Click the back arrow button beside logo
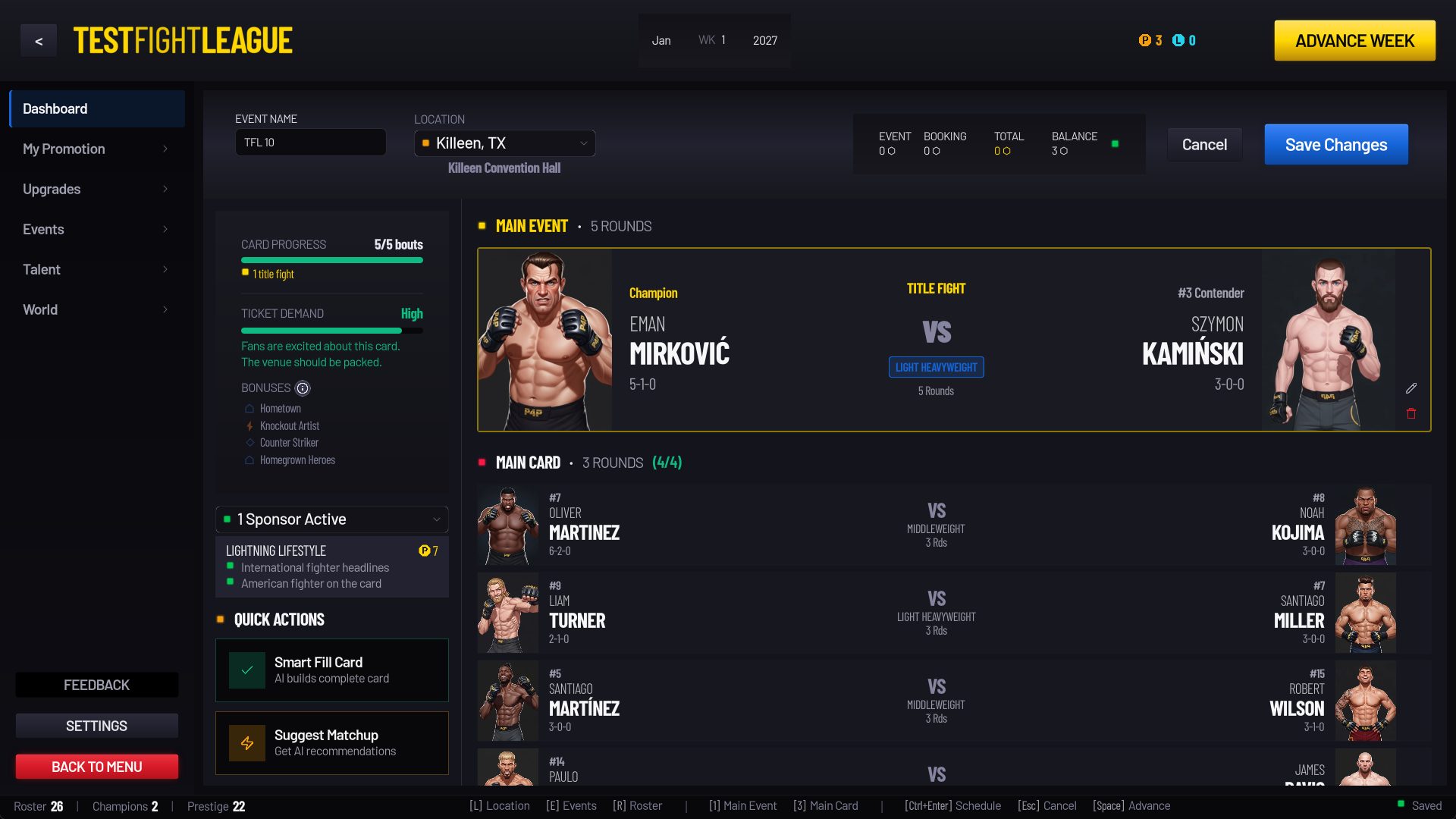This screenshot has width=1456, height=819. tap(39, 41)
